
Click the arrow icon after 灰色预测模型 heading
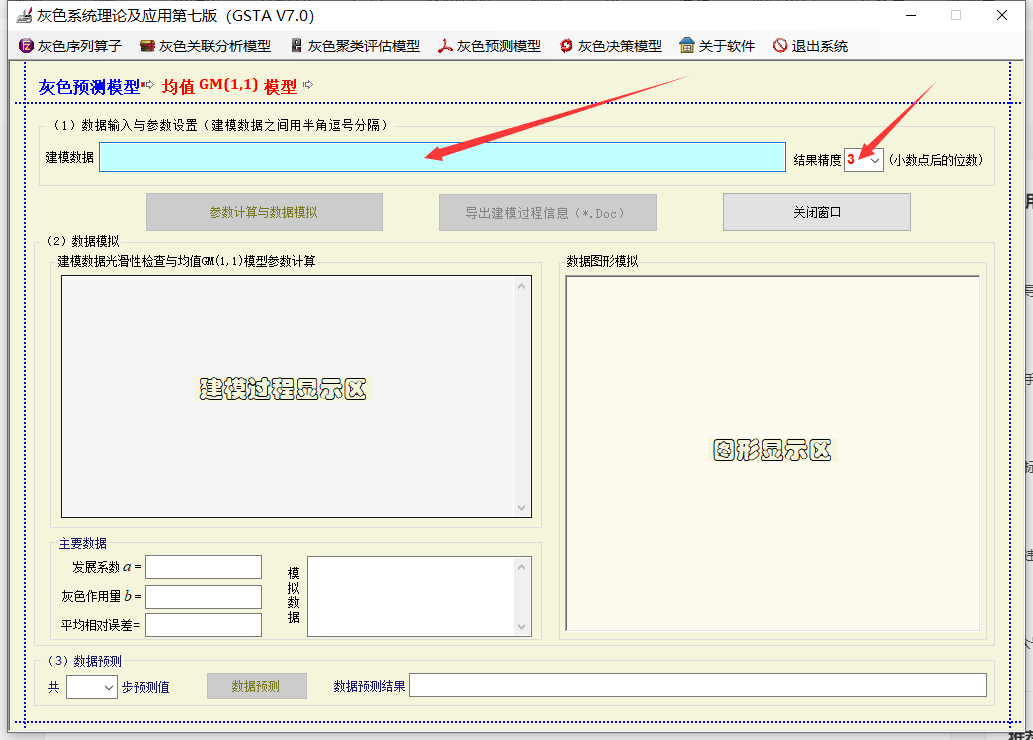tap(149, 84)
